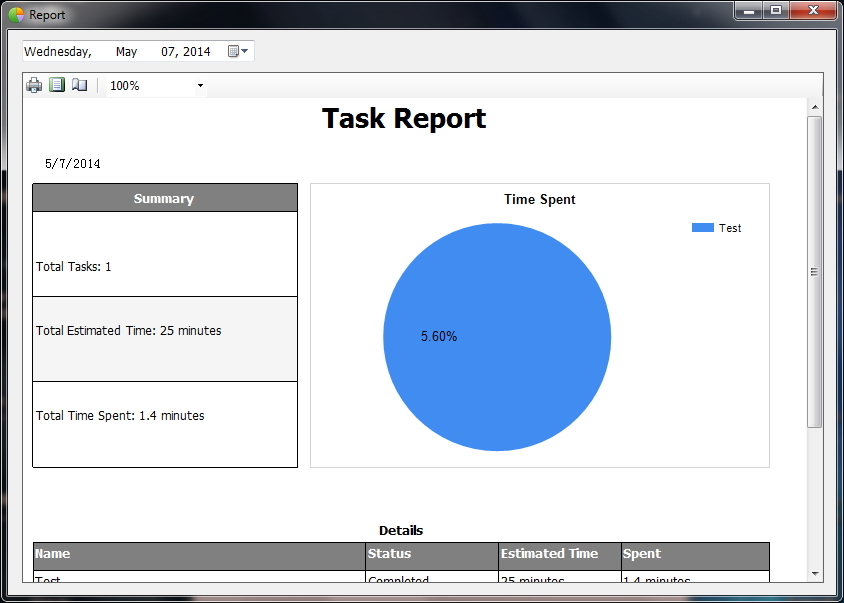This screenshot has height=603, width=844.
Task: Open the Page Setup icon
Action: coord(80,86)
